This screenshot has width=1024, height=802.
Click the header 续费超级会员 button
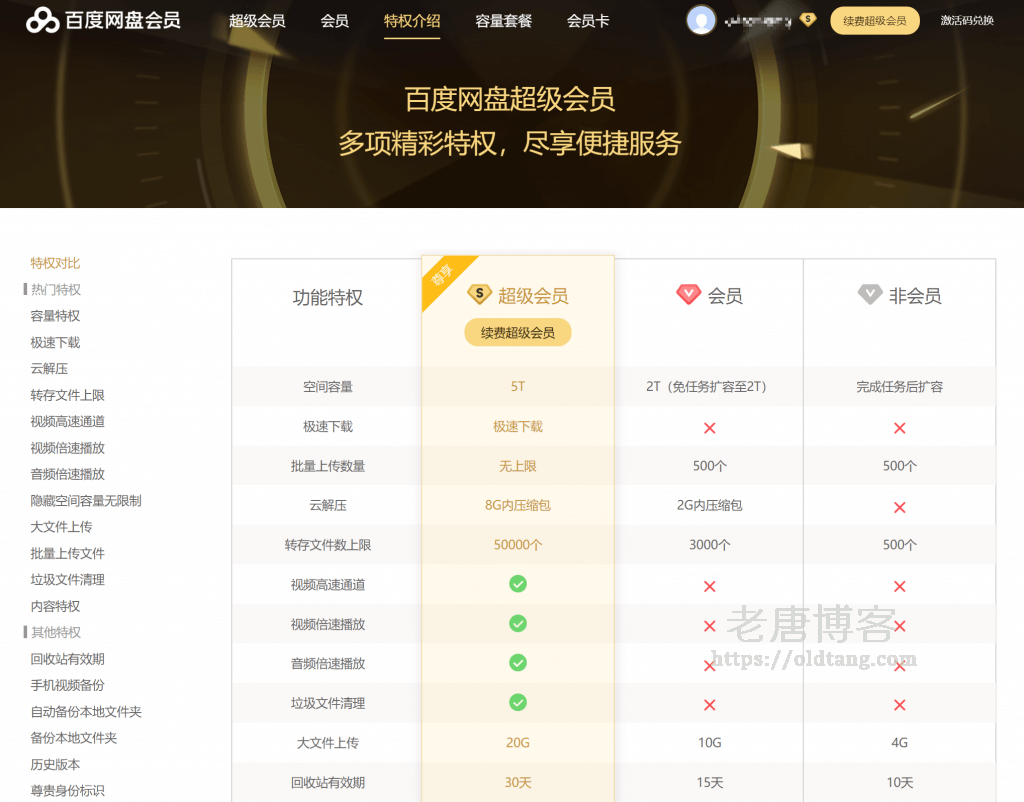click(874, 20)
